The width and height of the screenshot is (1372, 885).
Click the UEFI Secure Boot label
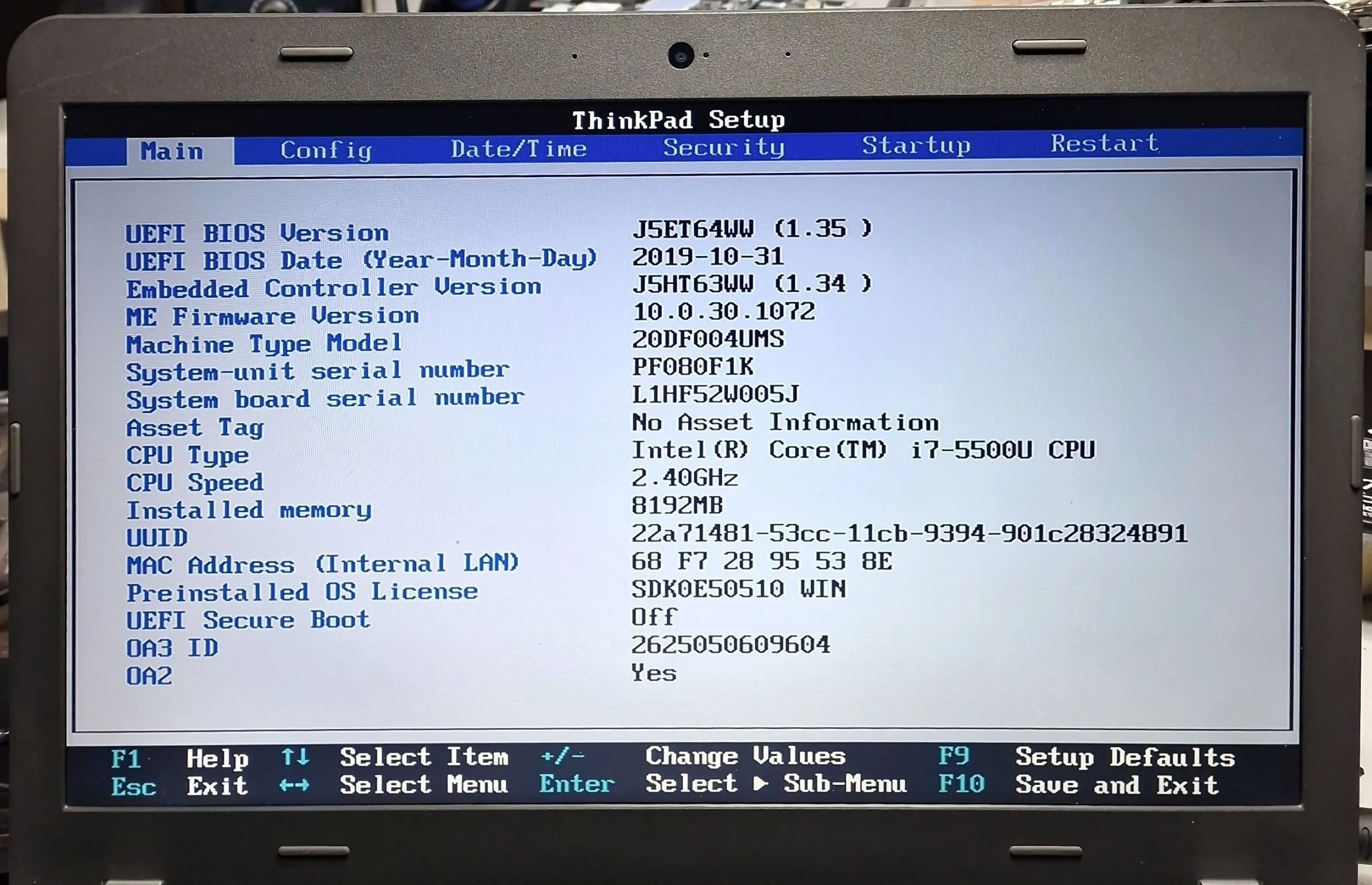click(x=248, y=620)
